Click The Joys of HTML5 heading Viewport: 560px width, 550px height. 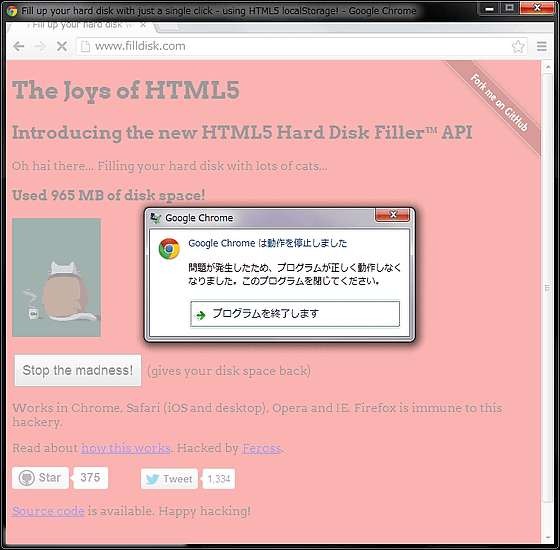(x=126, y=91)
